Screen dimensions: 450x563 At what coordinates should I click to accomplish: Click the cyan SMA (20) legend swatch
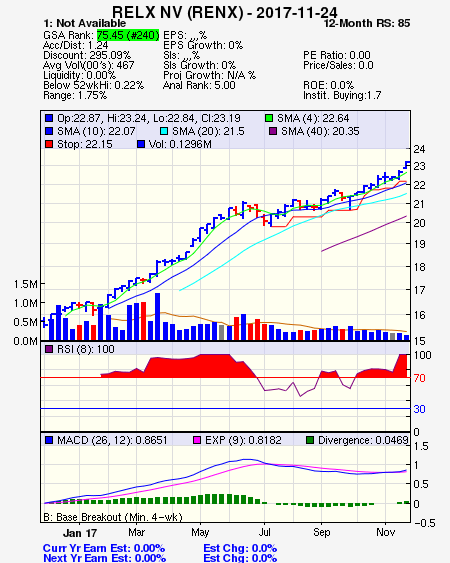click(x=164, y=131)
